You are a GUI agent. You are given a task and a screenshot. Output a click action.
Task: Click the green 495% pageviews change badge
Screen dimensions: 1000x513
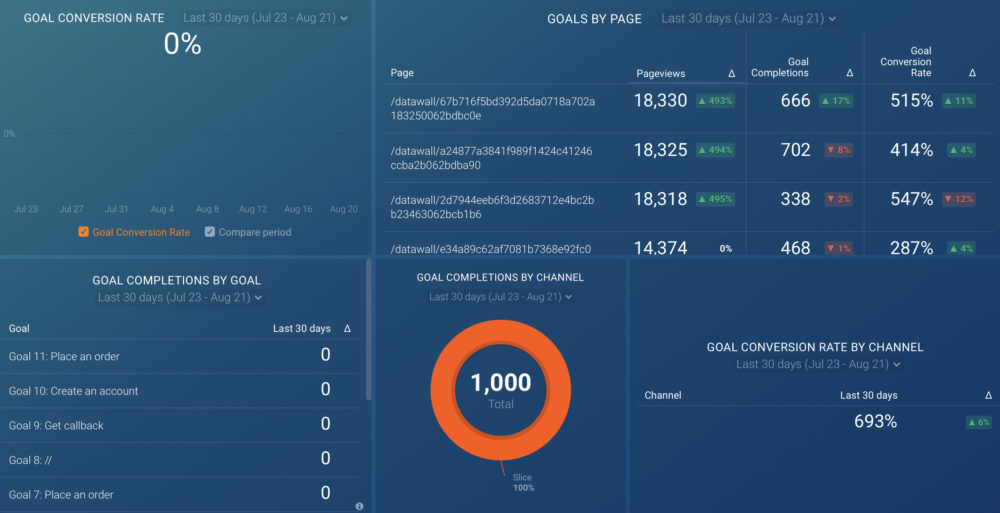tap(715, 199)
